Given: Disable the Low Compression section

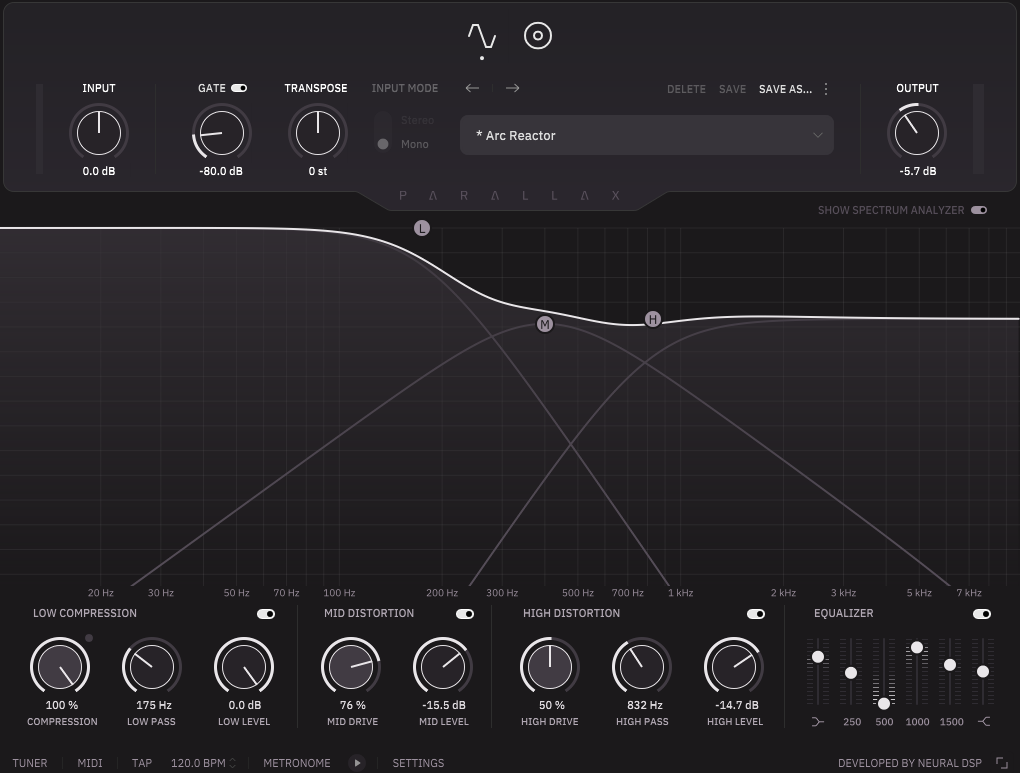Looking at the screenshot, I should point(266,614).
